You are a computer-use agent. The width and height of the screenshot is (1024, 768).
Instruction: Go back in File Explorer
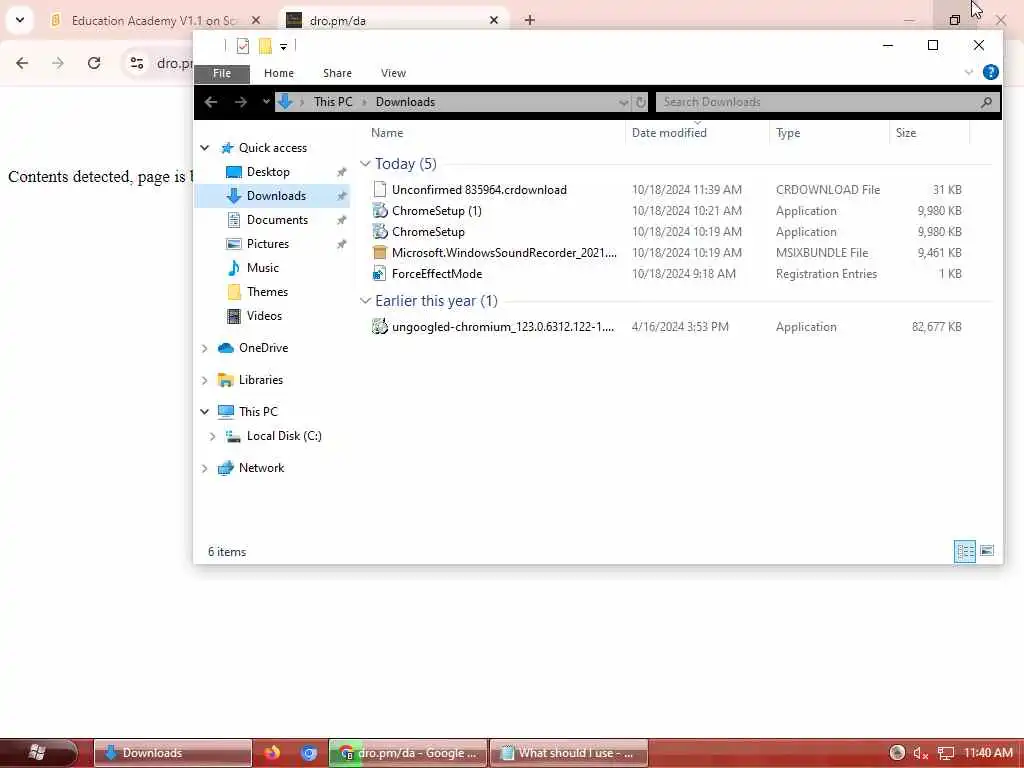pos(211,102)
